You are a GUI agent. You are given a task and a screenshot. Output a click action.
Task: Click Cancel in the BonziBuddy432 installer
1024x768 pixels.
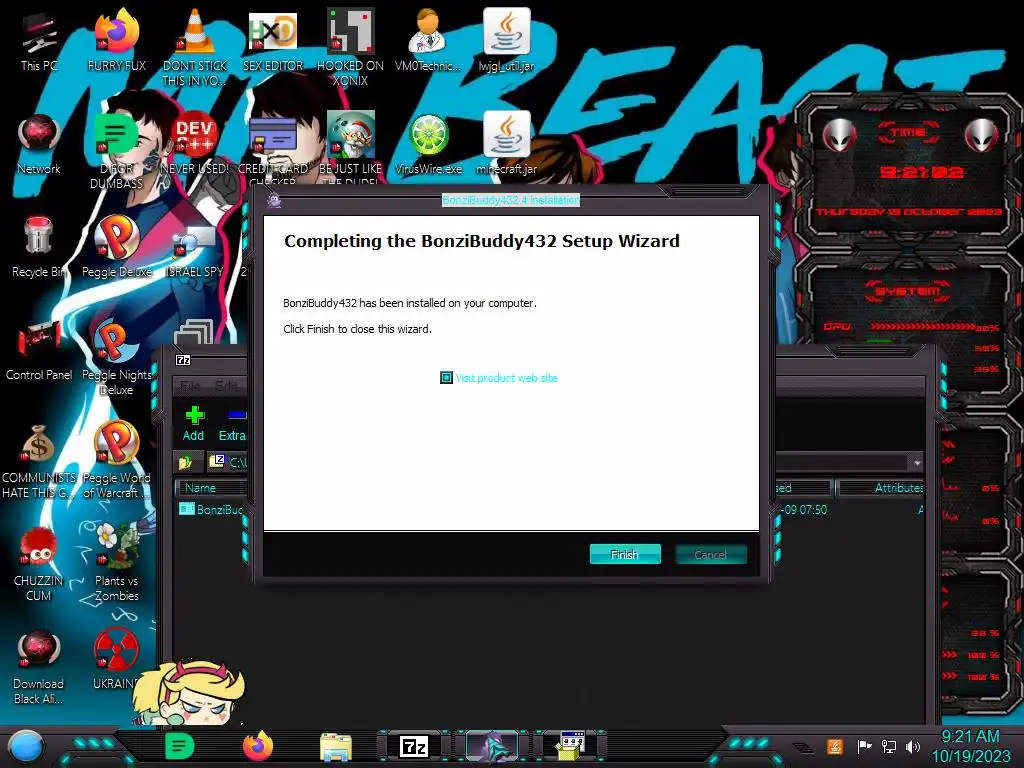711,554
